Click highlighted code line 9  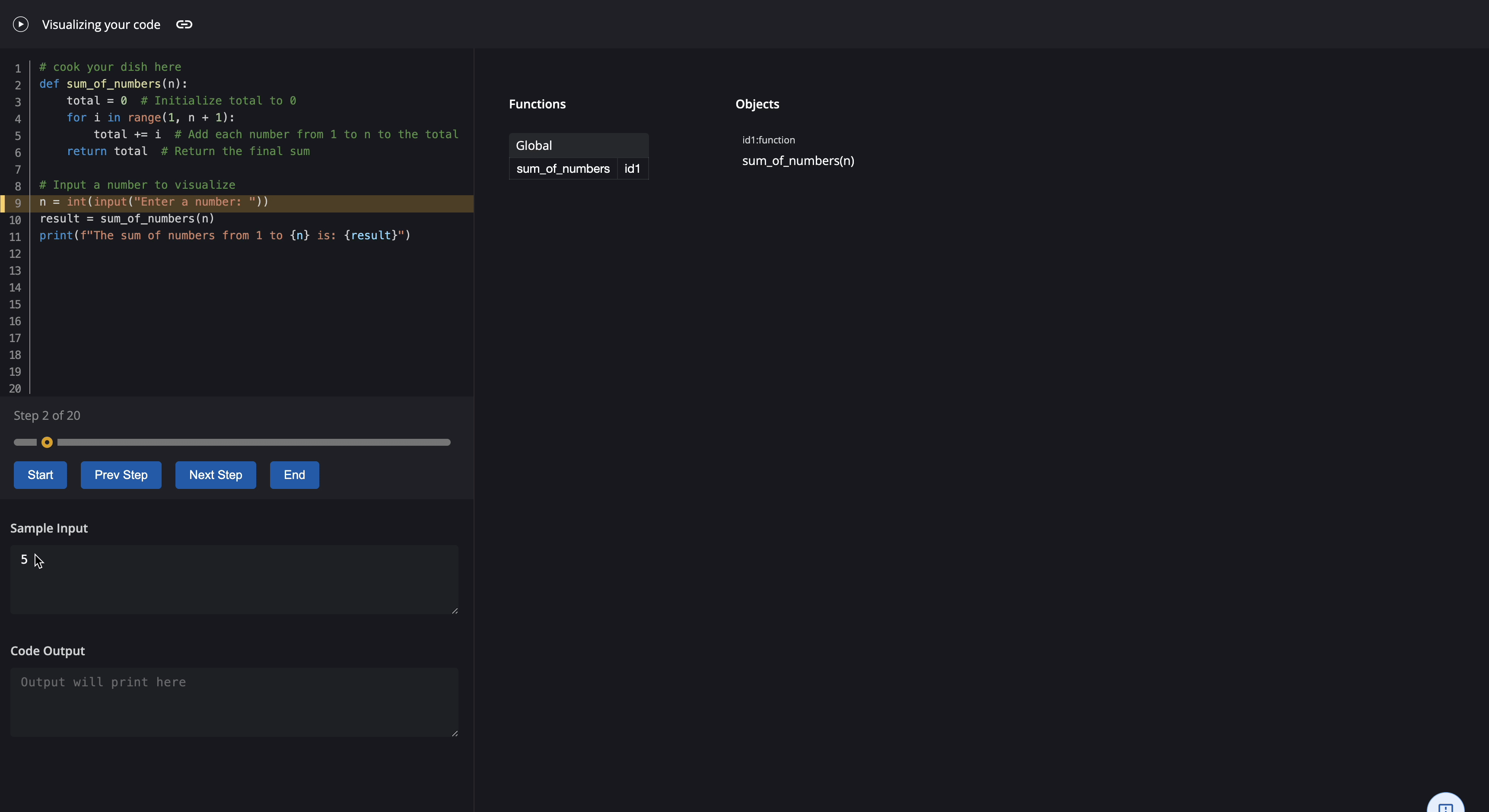pyautogui.click(x=154, y=202)
